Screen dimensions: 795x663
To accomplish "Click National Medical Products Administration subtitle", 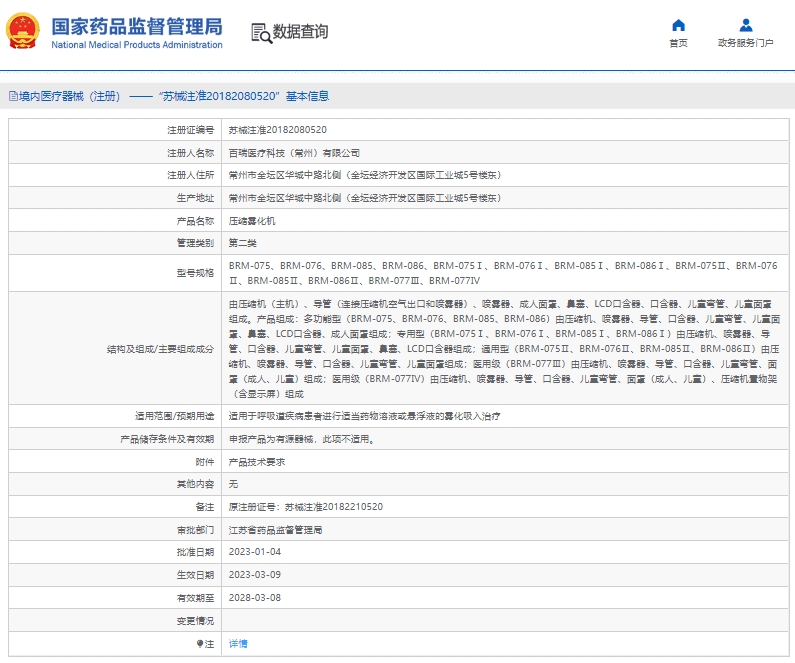I will pyautogui.click(x=137, y=45).
